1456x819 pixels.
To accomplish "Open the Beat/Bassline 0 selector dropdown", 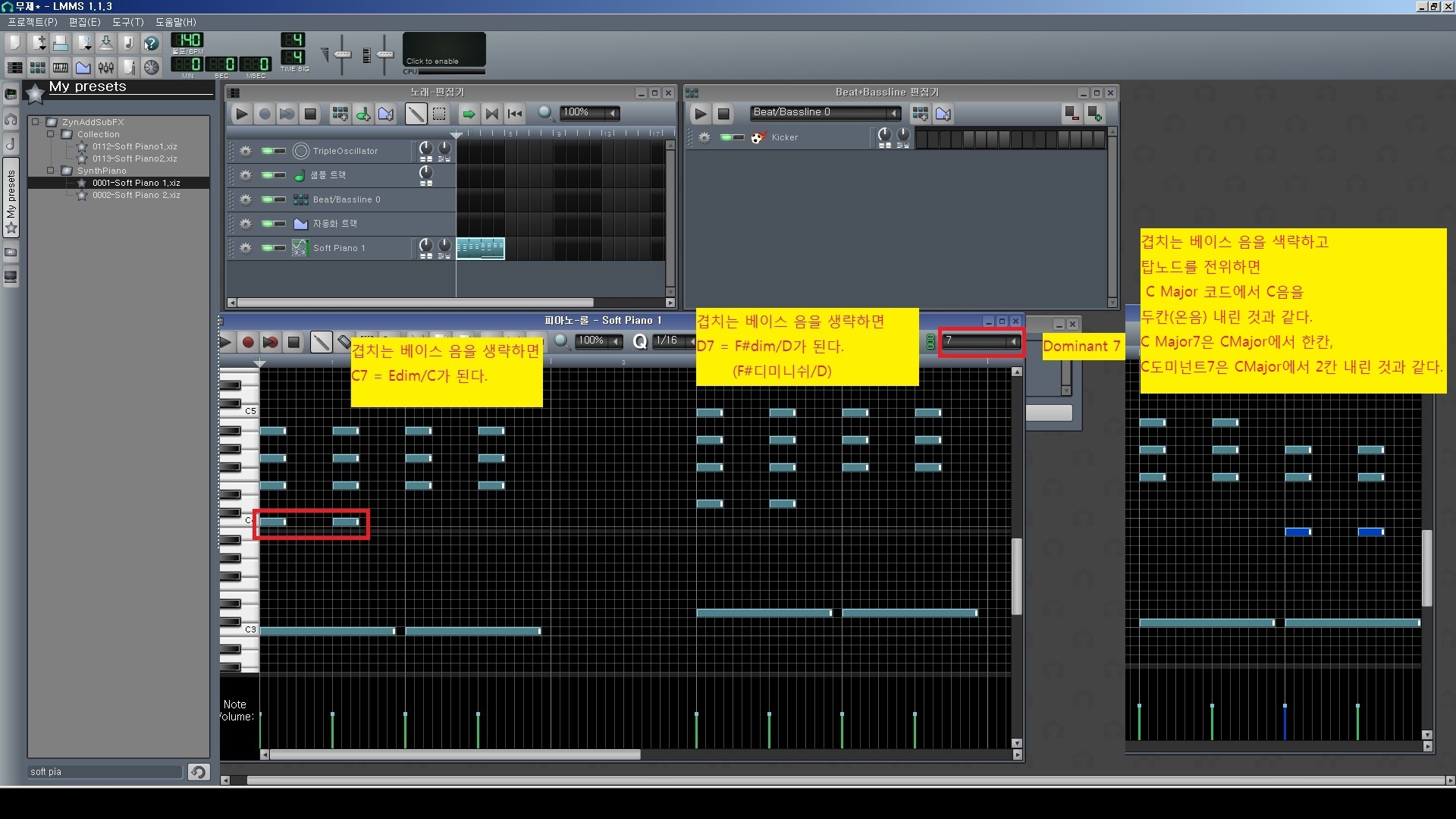I will click(825, 113).
